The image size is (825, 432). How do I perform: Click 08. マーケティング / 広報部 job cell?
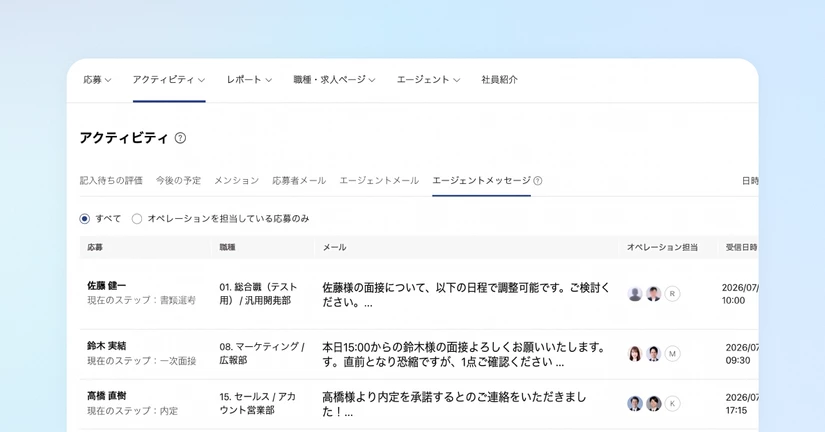click(262, 353)
